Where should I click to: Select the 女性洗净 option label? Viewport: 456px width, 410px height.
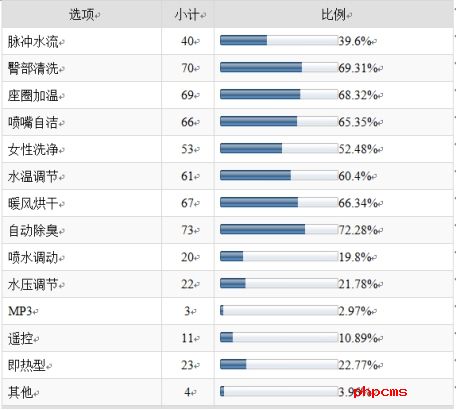33,150
